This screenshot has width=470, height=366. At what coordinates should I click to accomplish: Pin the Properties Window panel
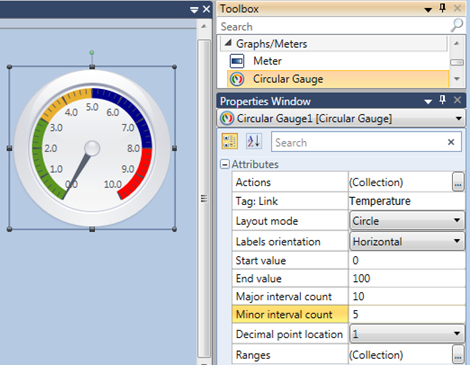[x=443, y=100]
